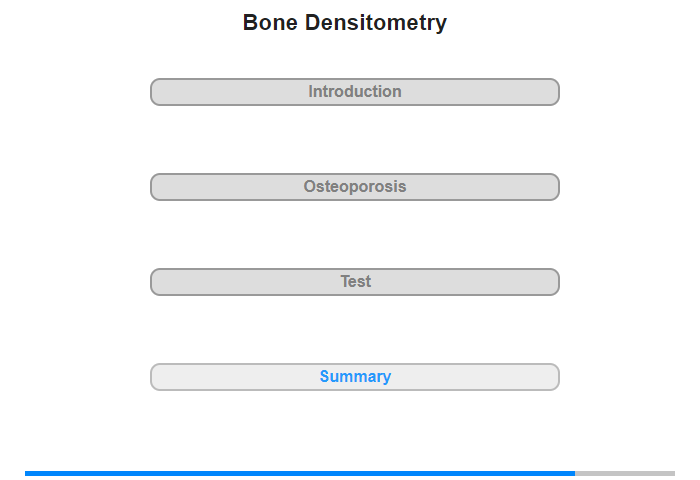Click the gray unfilled end of progress bar
The image size is (700, 480).
[x=625, y=473]
